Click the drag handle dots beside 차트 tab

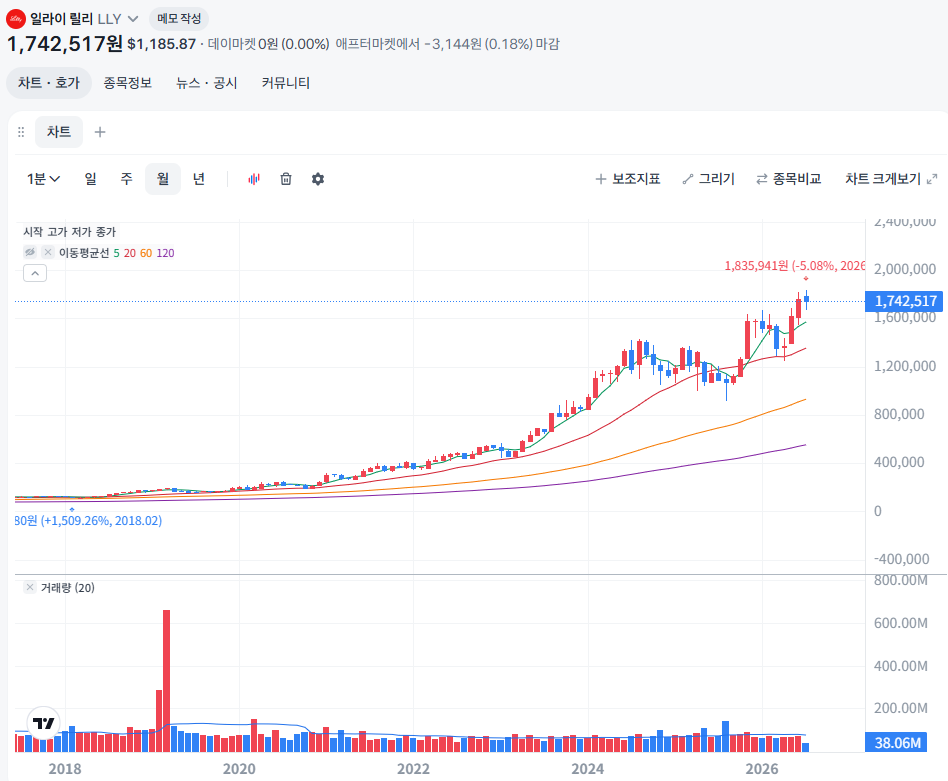[x=21, y=132]
